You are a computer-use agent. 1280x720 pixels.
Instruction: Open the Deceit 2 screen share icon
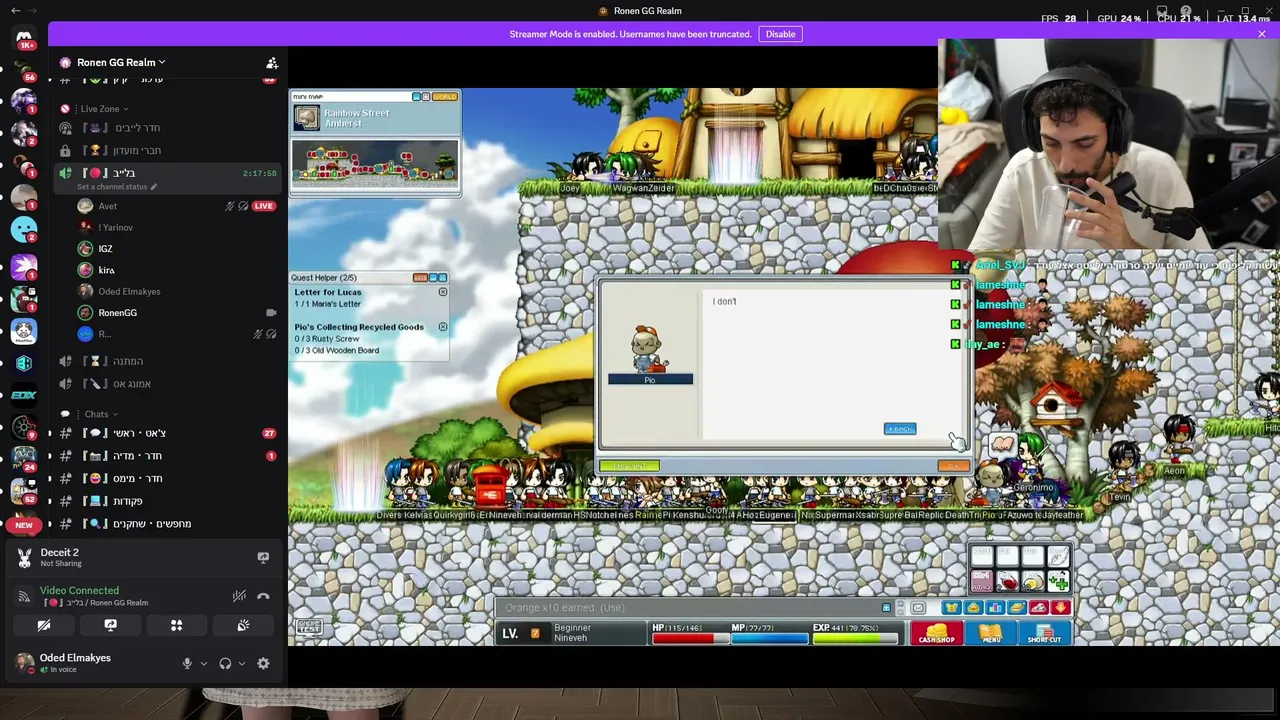(263, 557)
